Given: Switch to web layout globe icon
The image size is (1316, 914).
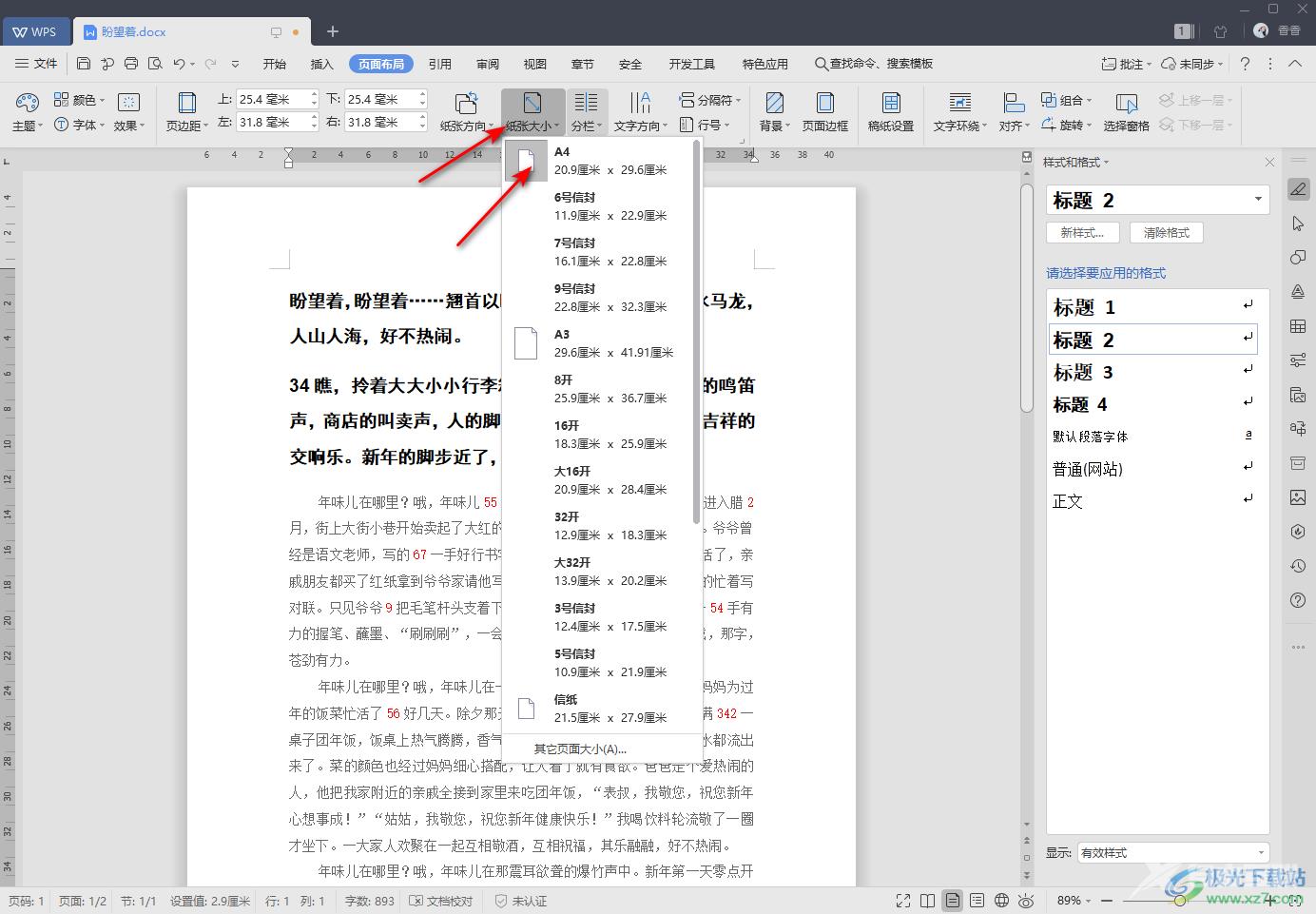Looking at the screenshot, I should [1001, 901].
